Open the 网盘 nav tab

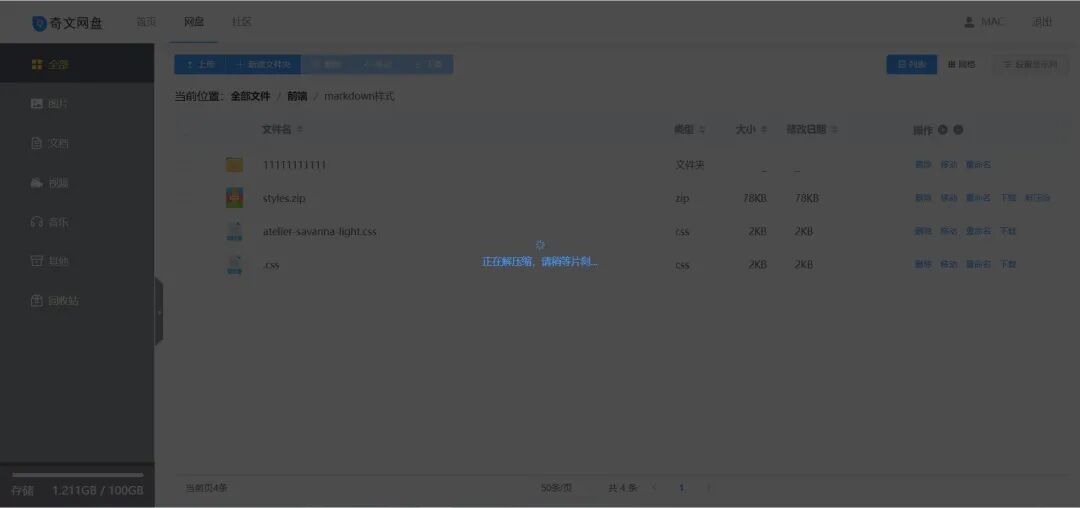point(194,22)
